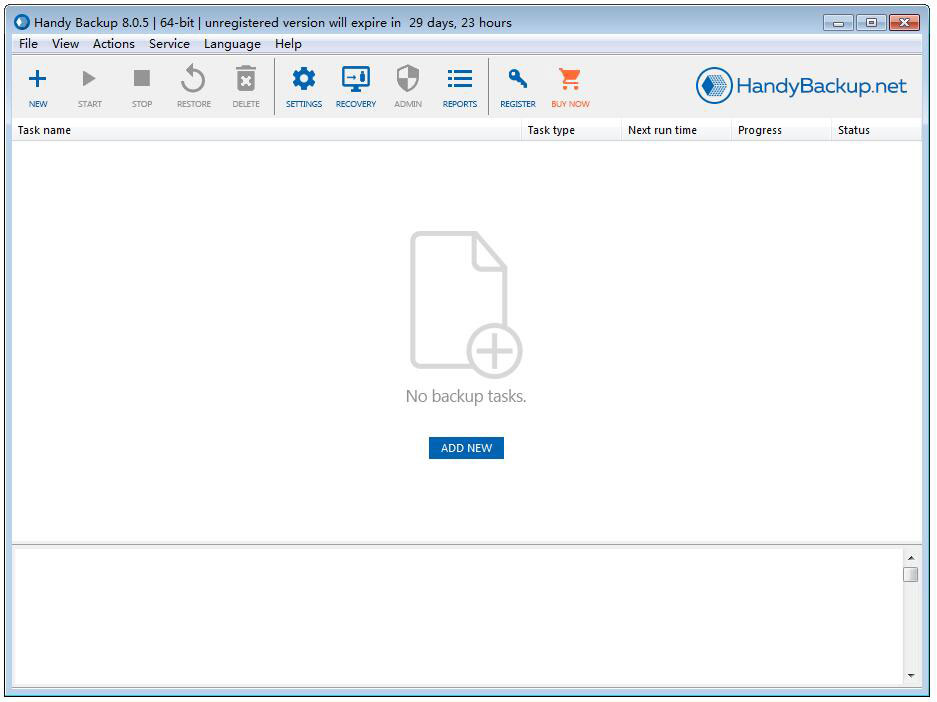The width and height of the screenshot is (937, 702).
Task: Open the RECOVERY monitor icon
Action: tap(355, 78)
